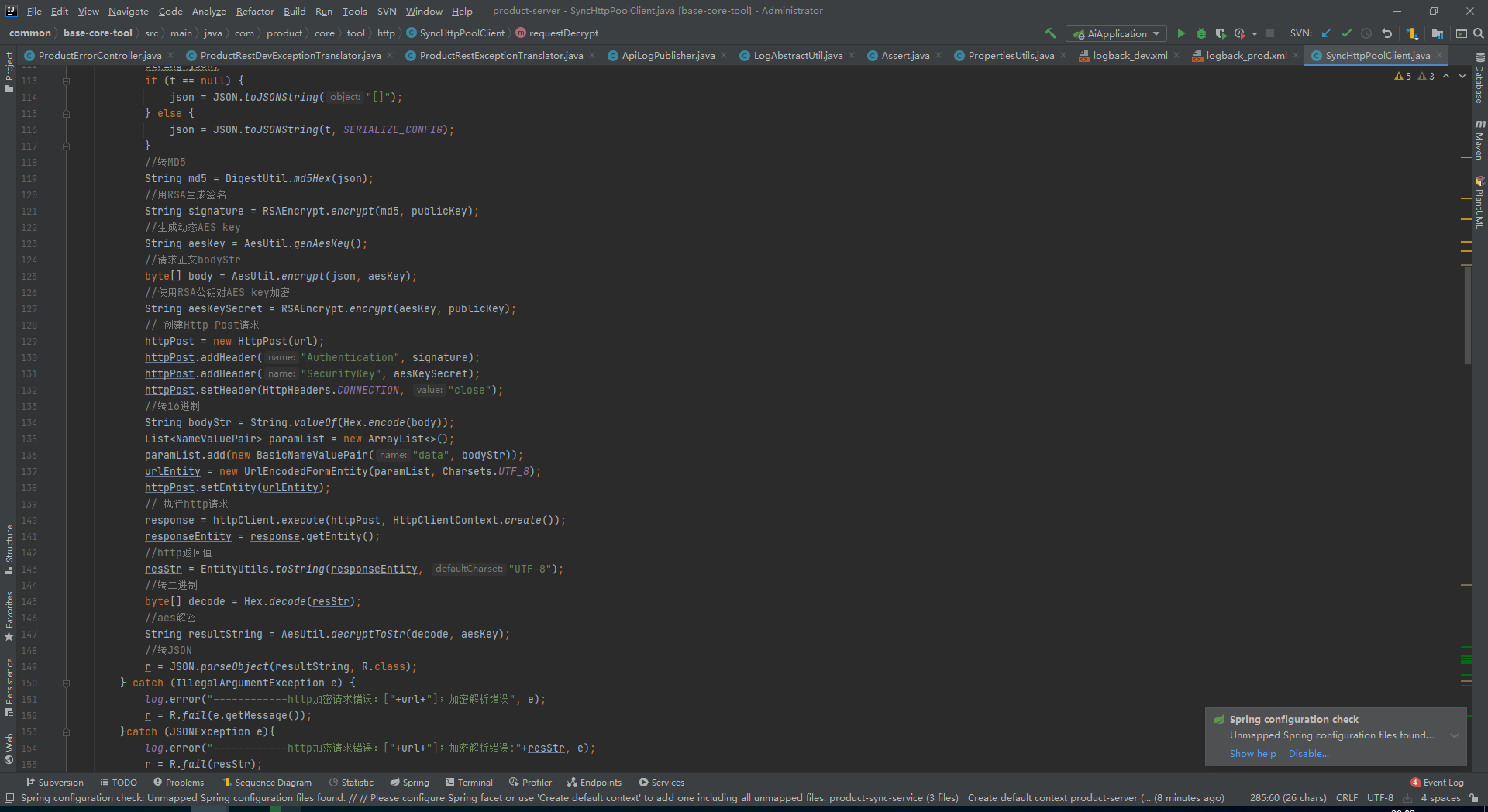Image resolution: width=1488 pixels, height=812 pixels.
Task: Open Run Anything window icon
Action: pos(1461,33)
